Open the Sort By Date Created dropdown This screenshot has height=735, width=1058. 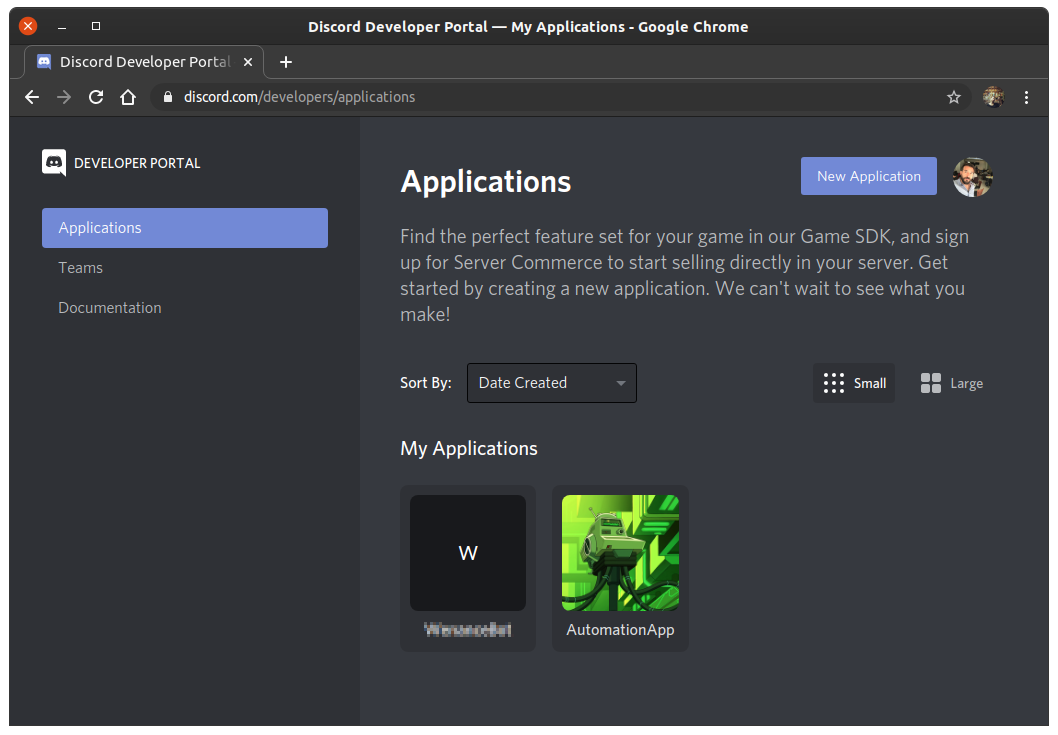point(551,383)
